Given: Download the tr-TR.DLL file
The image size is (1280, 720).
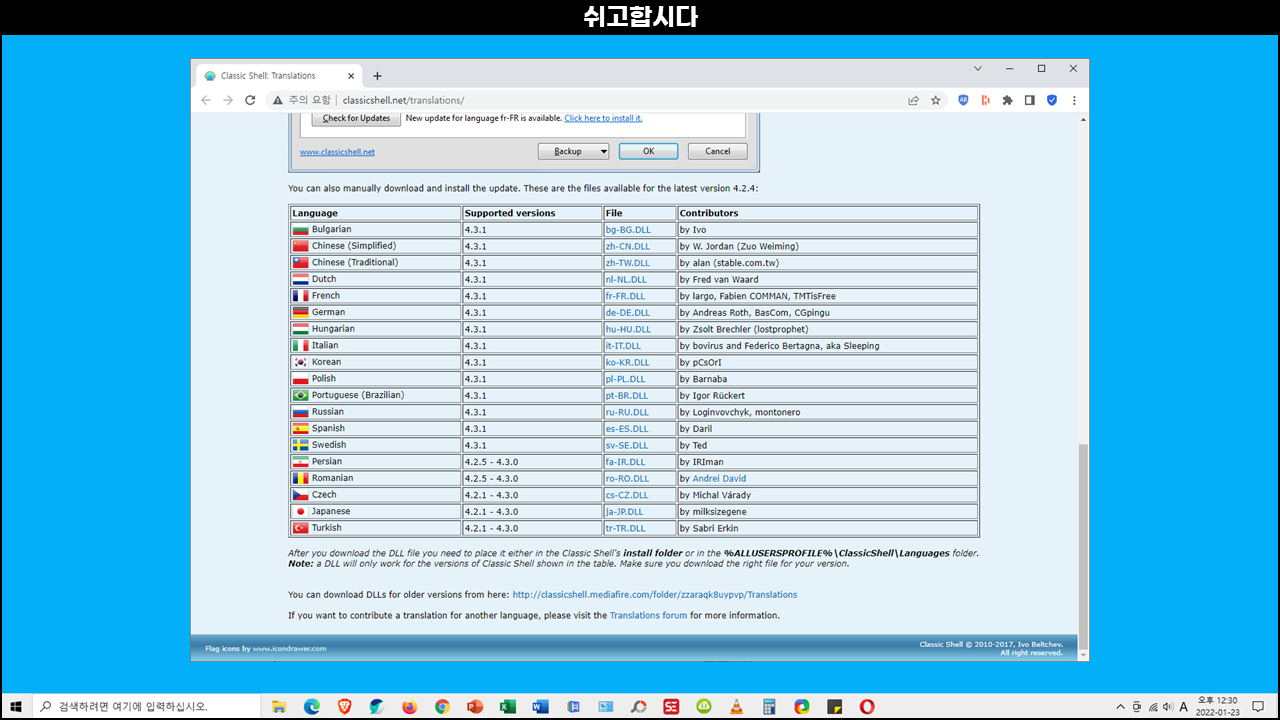Looking at the screenshot, I should pyautogui.click(x=625, y=528).
